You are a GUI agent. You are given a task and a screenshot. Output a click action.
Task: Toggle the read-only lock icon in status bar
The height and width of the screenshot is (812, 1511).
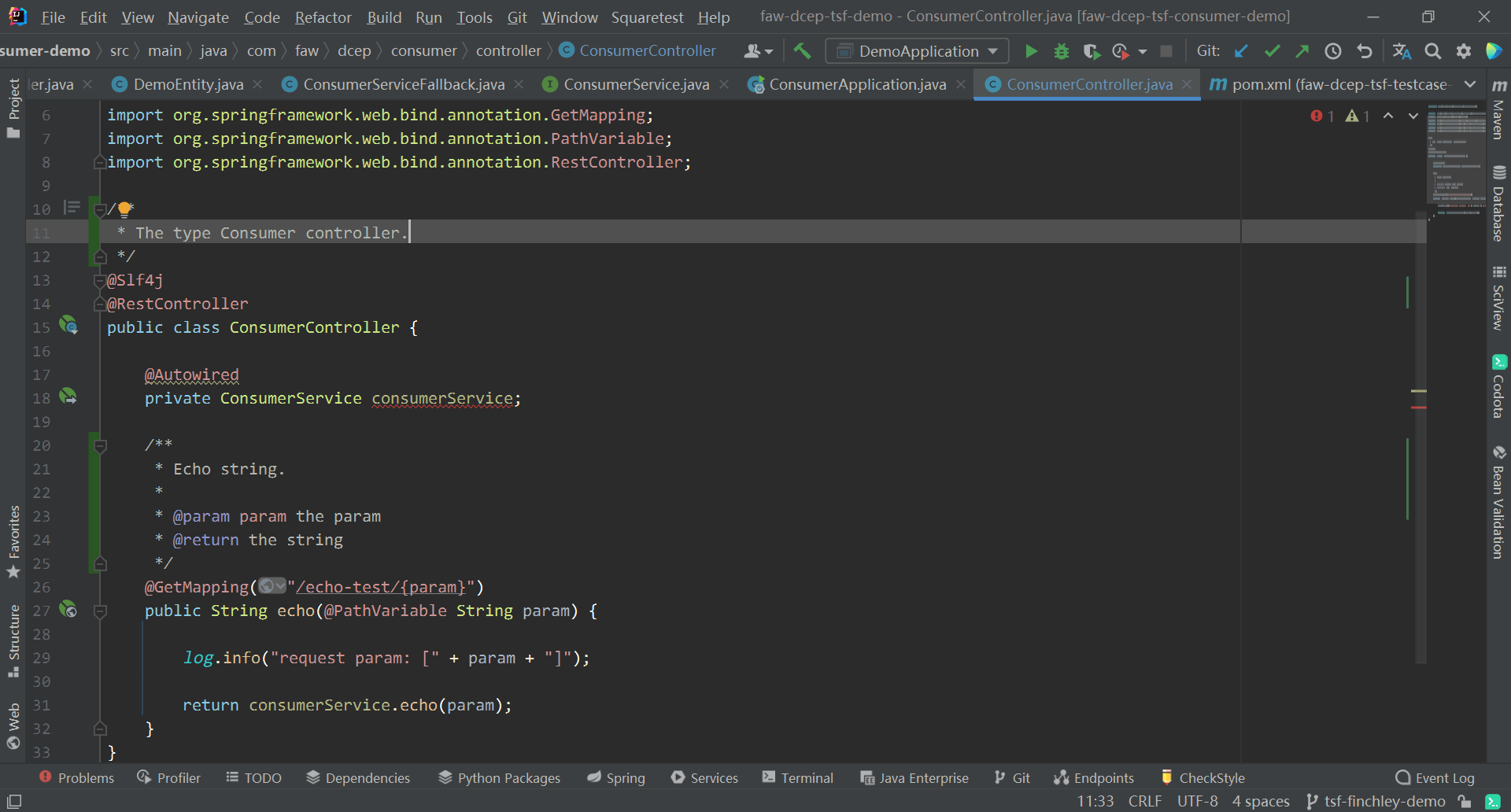[x=1465, y=801]
